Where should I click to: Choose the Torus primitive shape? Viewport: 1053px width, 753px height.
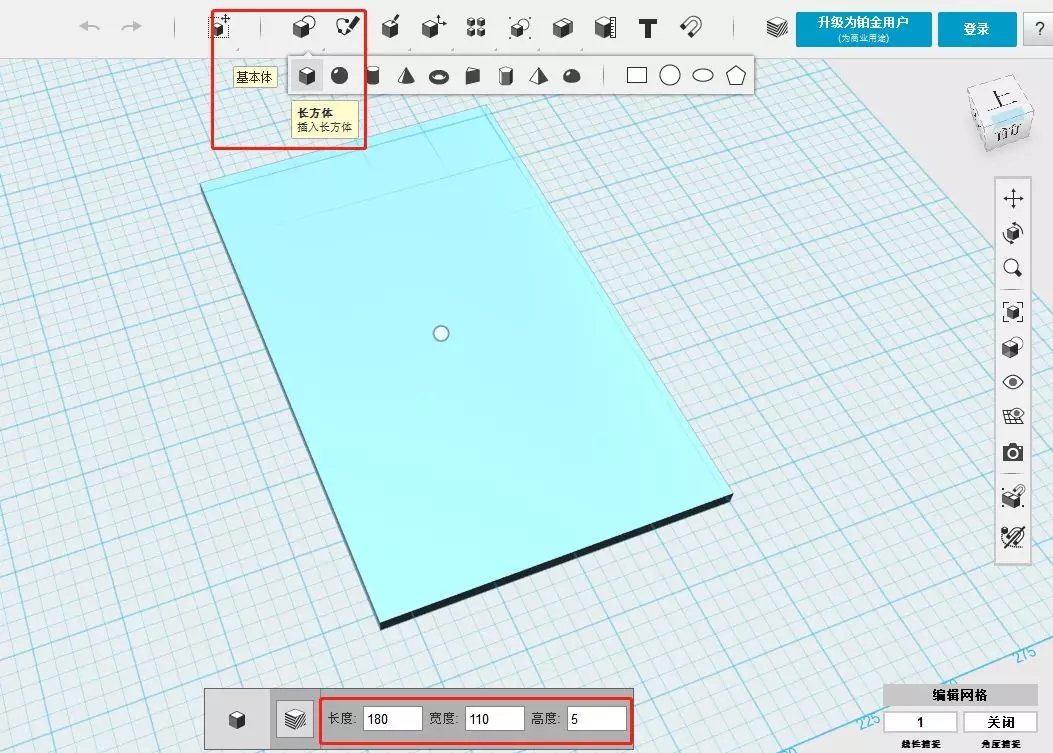[438, 76]
